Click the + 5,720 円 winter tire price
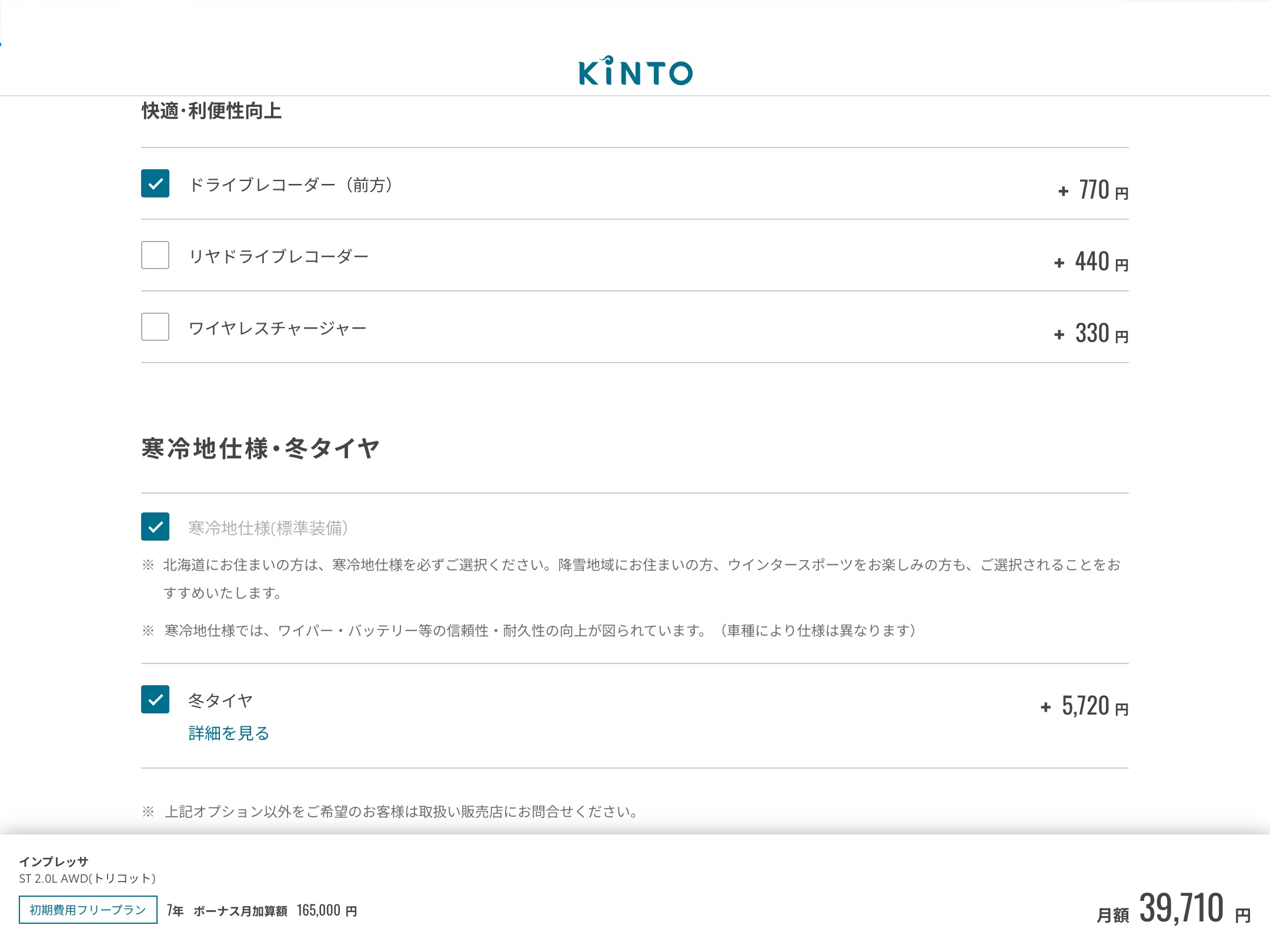Screen dimensions: 1270x952 (x=1085, y=706)
